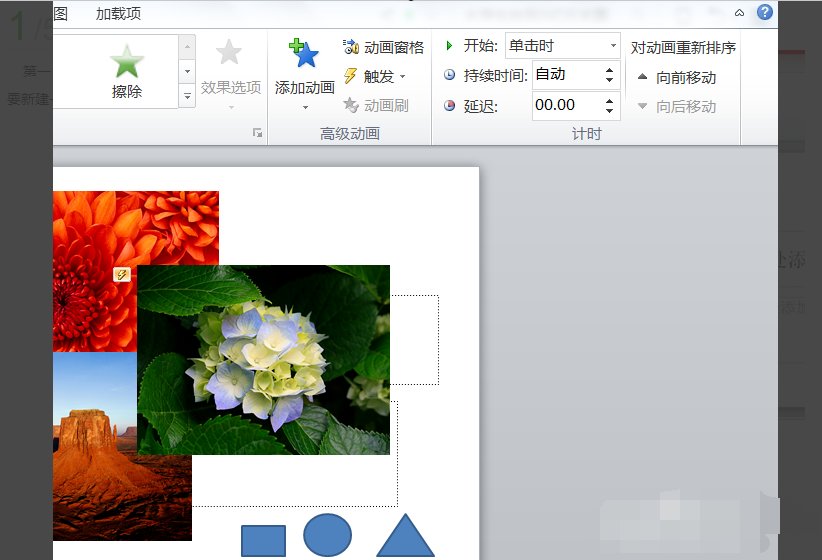This screenshot has width=822, height=560.
Task: Move animation later with 向后移动
Action: (676, 107)
